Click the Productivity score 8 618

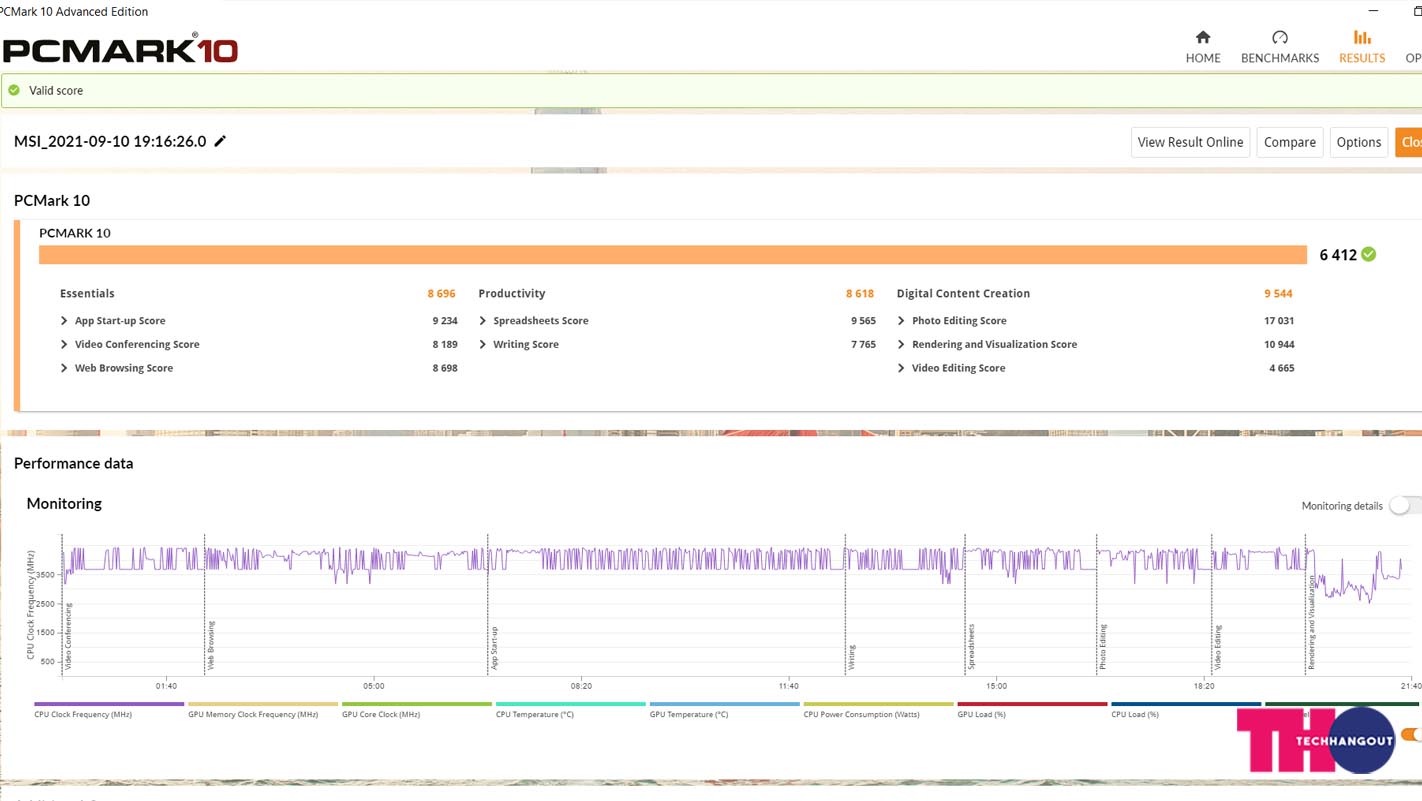pos(860,294)
